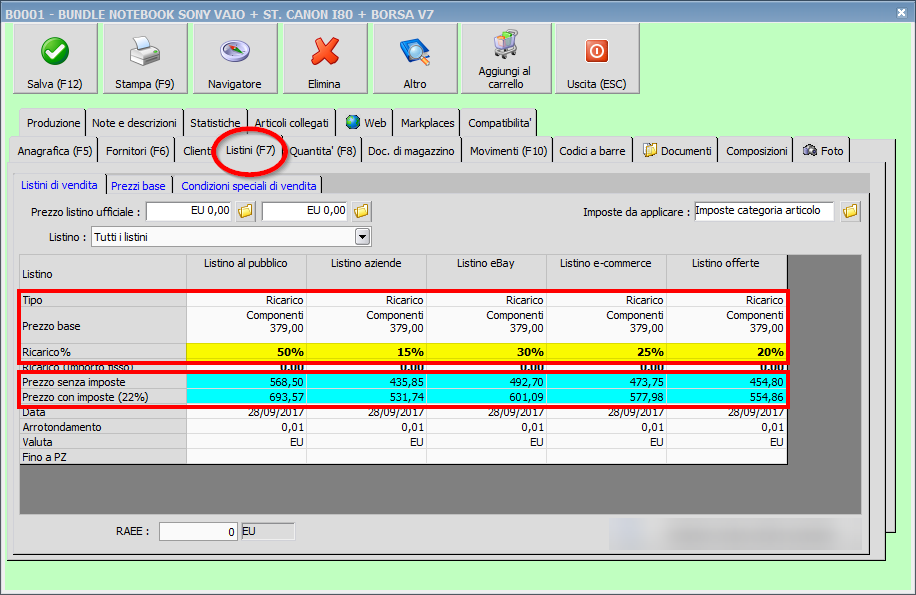The height and width of the screenshot is (595, 916).
Task: Open the Web tab with globe icon
Action: tap(365, 123)
